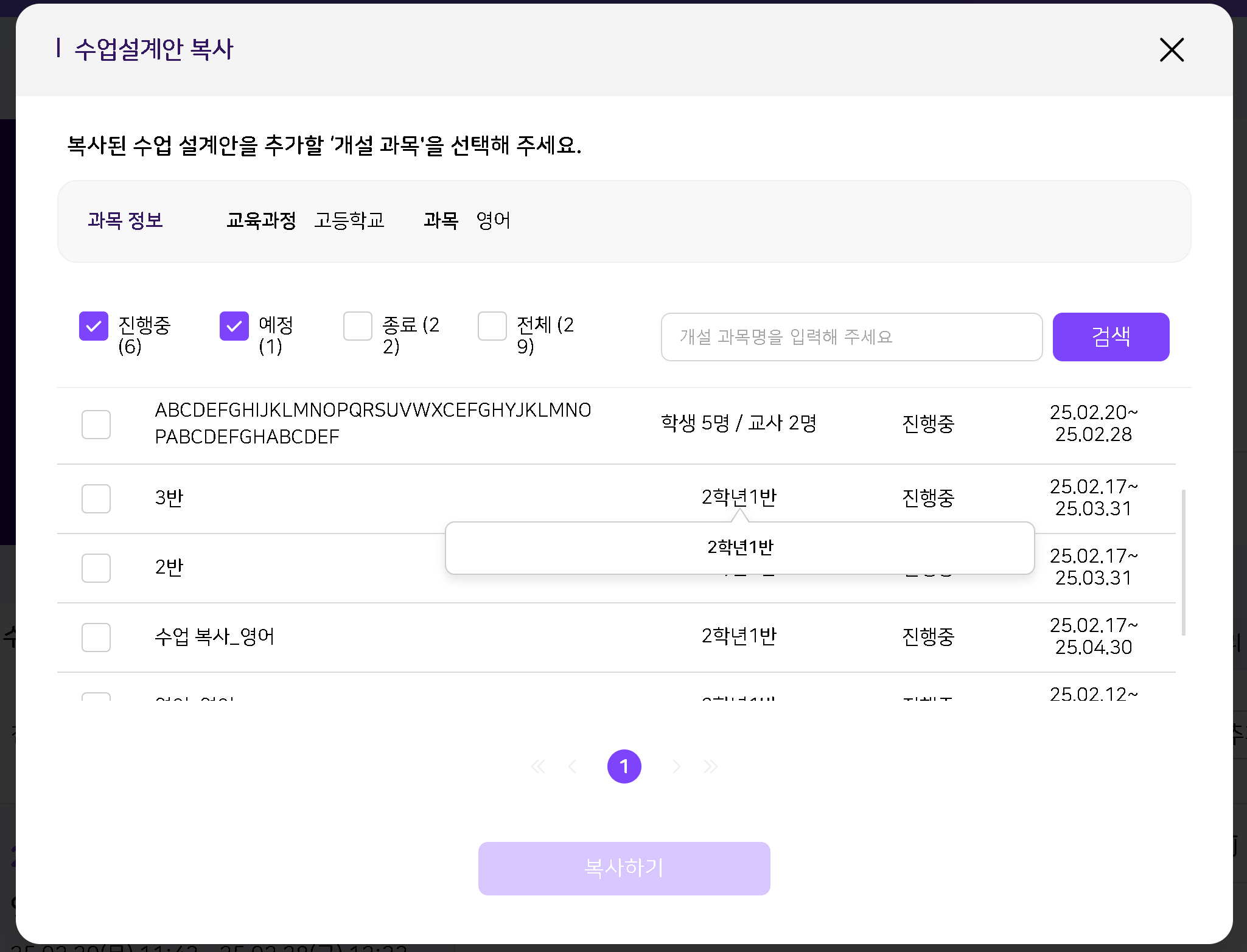This screenshot has width=1247, height=952.
Task: Check the 종료 (22) filter checkbox
Action: tap(358, 326)
